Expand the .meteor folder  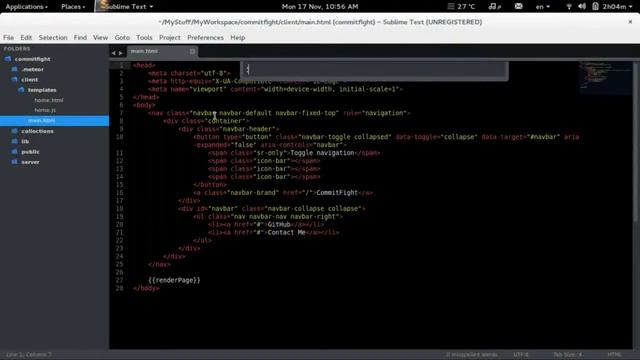click(33, 69)
